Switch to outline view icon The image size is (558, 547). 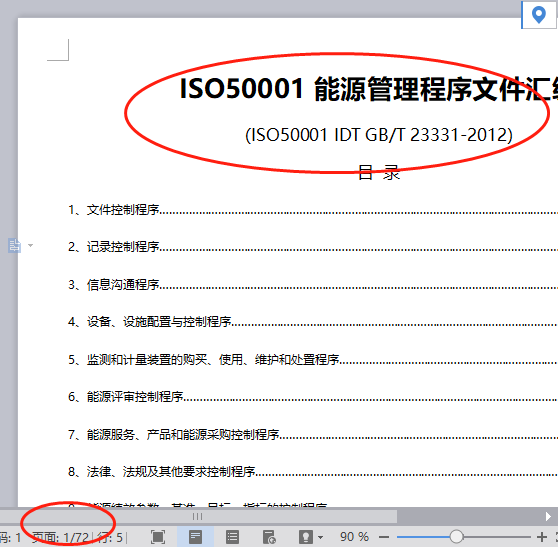(232, 537)
